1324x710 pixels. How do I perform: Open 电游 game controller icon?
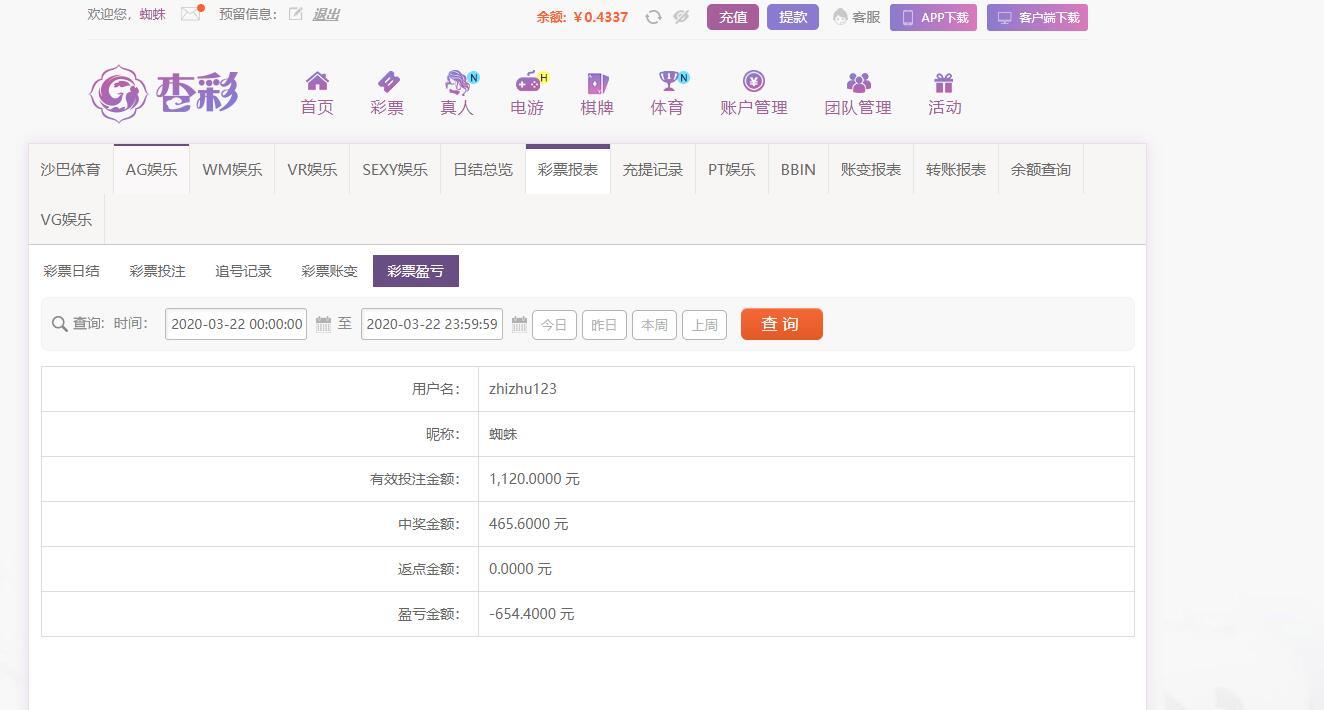coord(527,82)
